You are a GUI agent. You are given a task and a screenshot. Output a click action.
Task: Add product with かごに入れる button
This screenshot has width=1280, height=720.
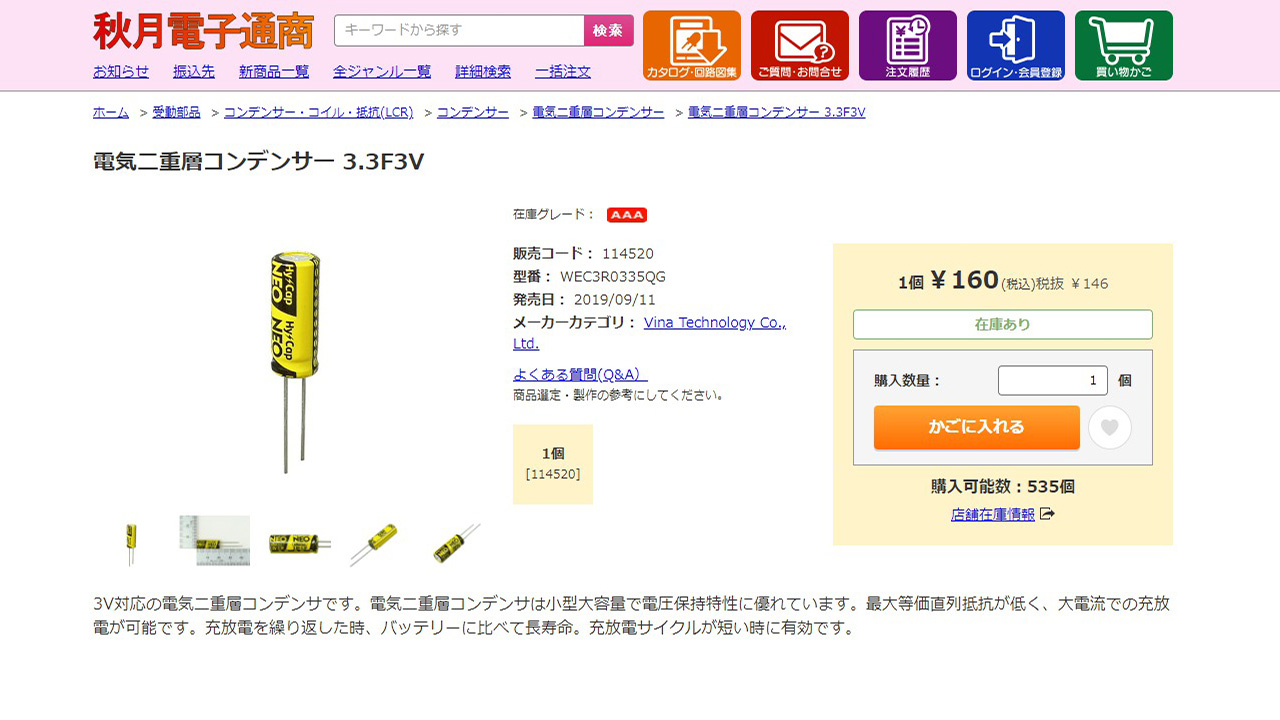[x=977, y=427]
